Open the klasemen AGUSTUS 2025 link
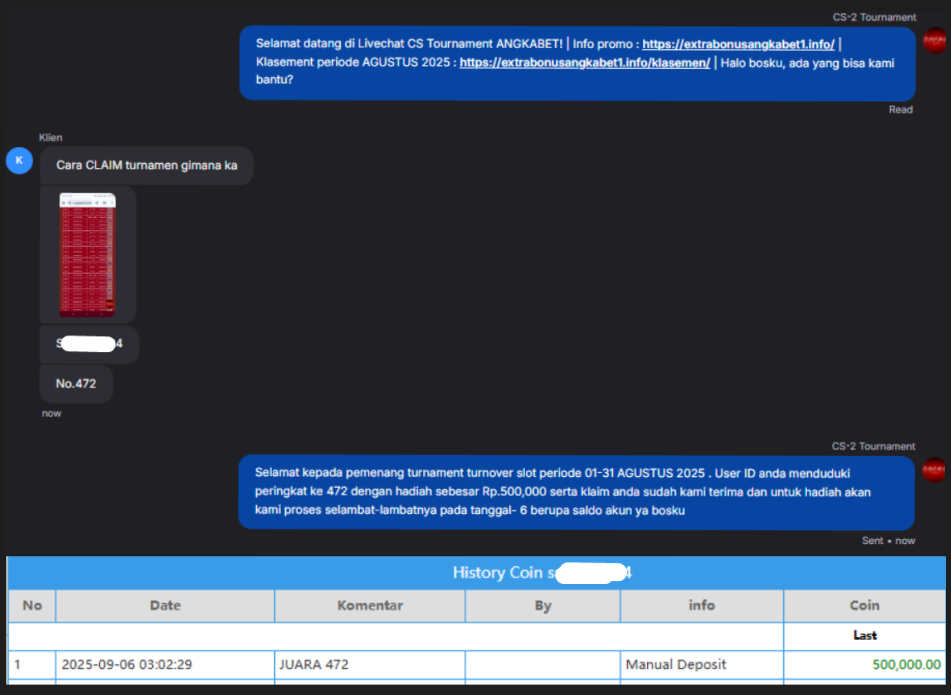This screenshot has width=951, height=695. (585, 62)
